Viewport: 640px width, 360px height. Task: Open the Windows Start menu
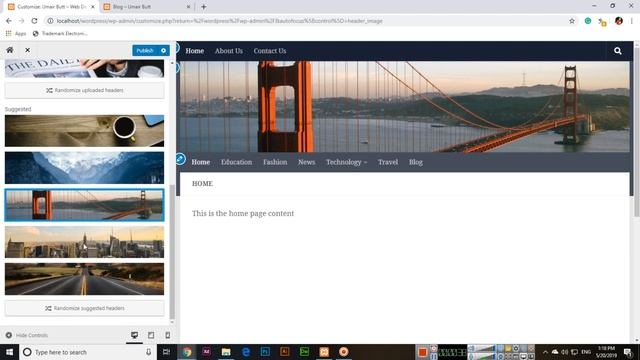coord(9,352)
